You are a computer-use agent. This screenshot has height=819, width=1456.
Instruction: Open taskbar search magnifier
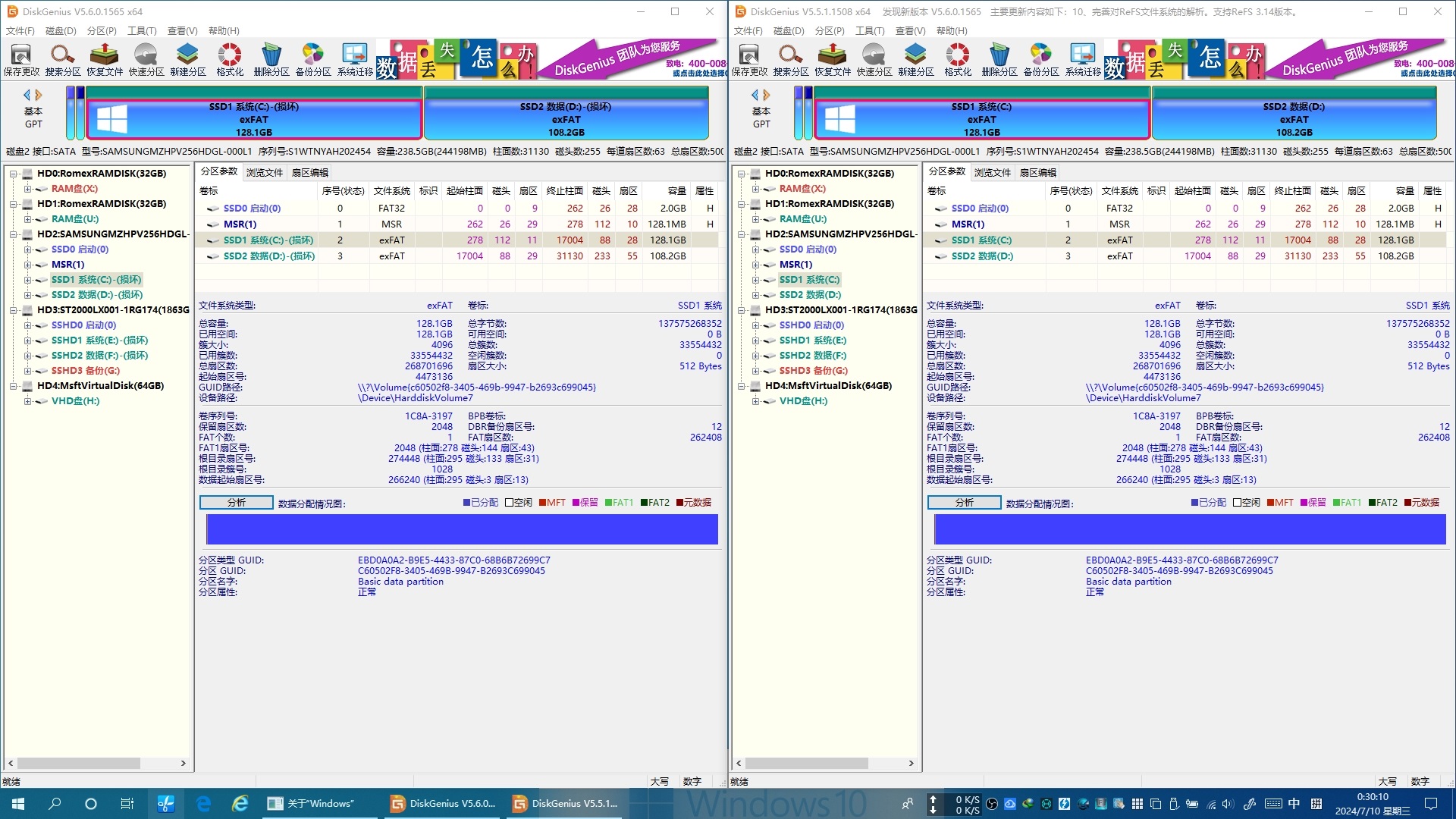[55, 803]
